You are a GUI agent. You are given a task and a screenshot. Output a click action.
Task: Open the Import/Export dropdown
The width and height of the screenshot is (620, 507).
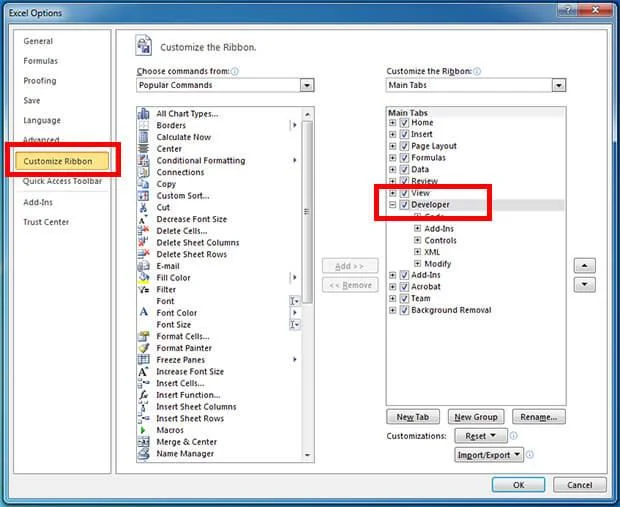coord(489,455)
